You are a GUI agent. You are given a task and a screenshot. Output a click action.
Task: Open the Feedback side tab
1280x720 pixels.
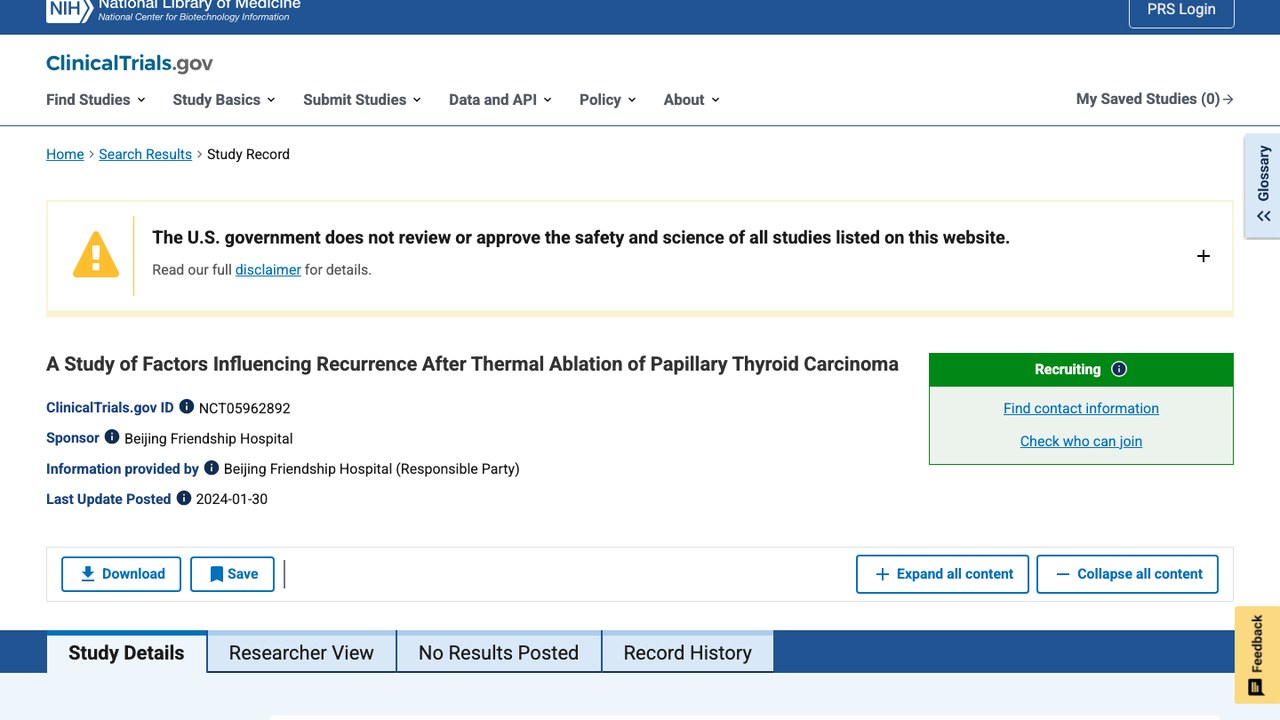[1257, 655]
